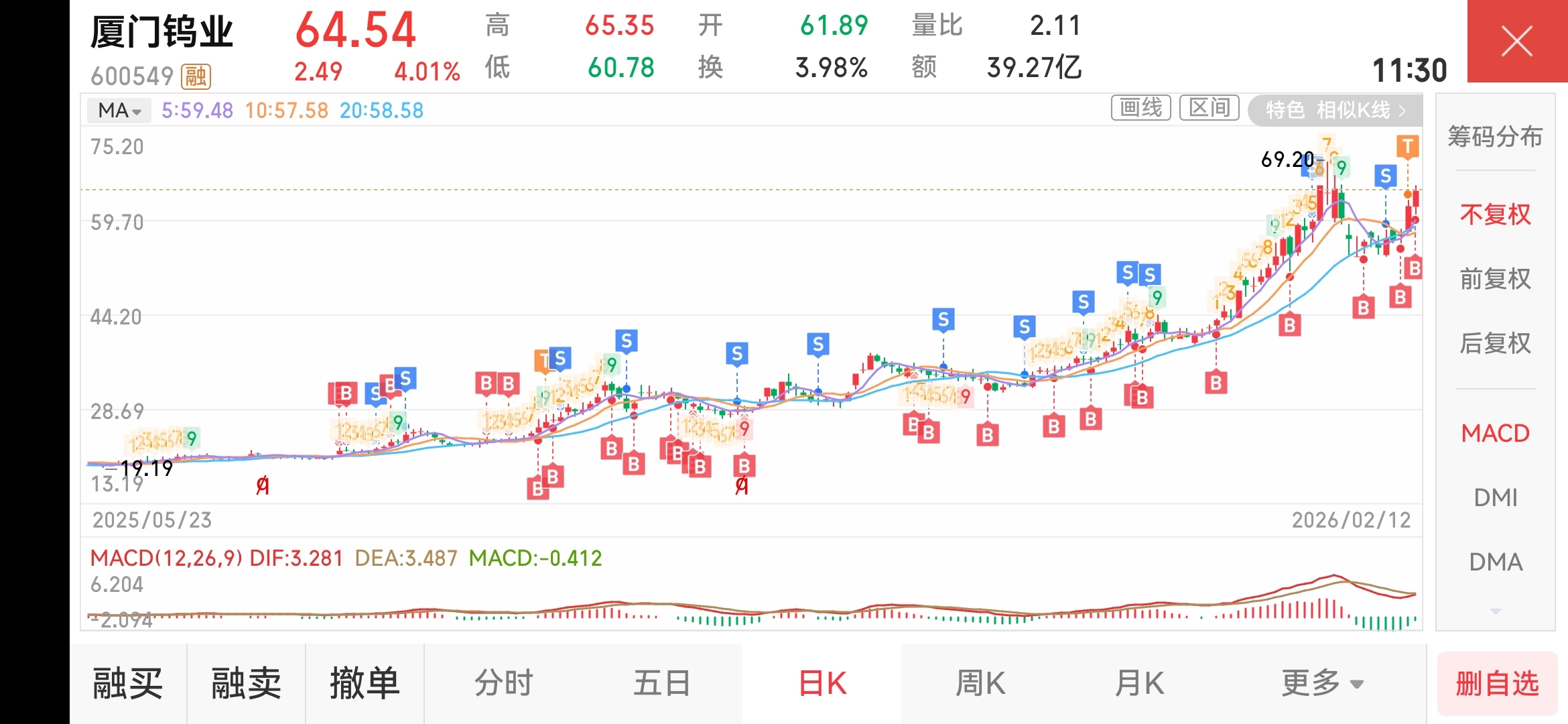Switch to the 五日 five-day tab
The width and height of the screenshot is (1568, 724).
point(662,684)
